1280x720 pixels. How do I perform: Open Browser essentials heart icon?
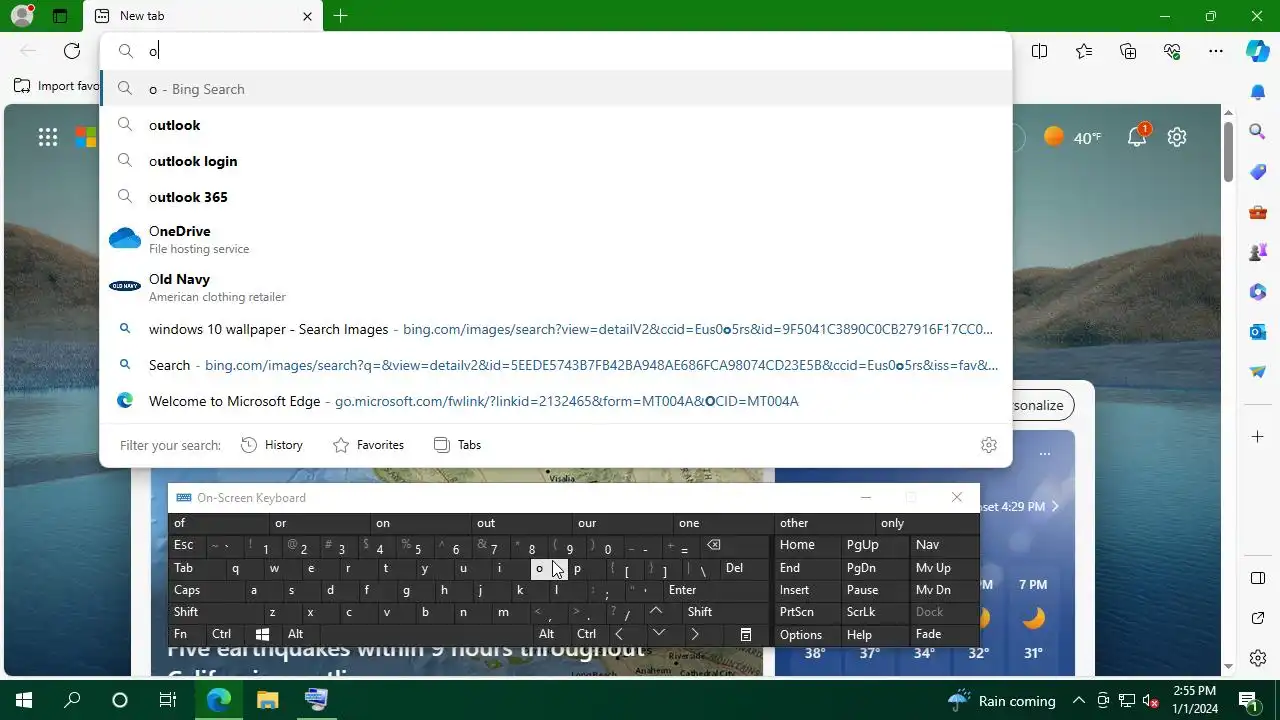tap(1172, 51)
